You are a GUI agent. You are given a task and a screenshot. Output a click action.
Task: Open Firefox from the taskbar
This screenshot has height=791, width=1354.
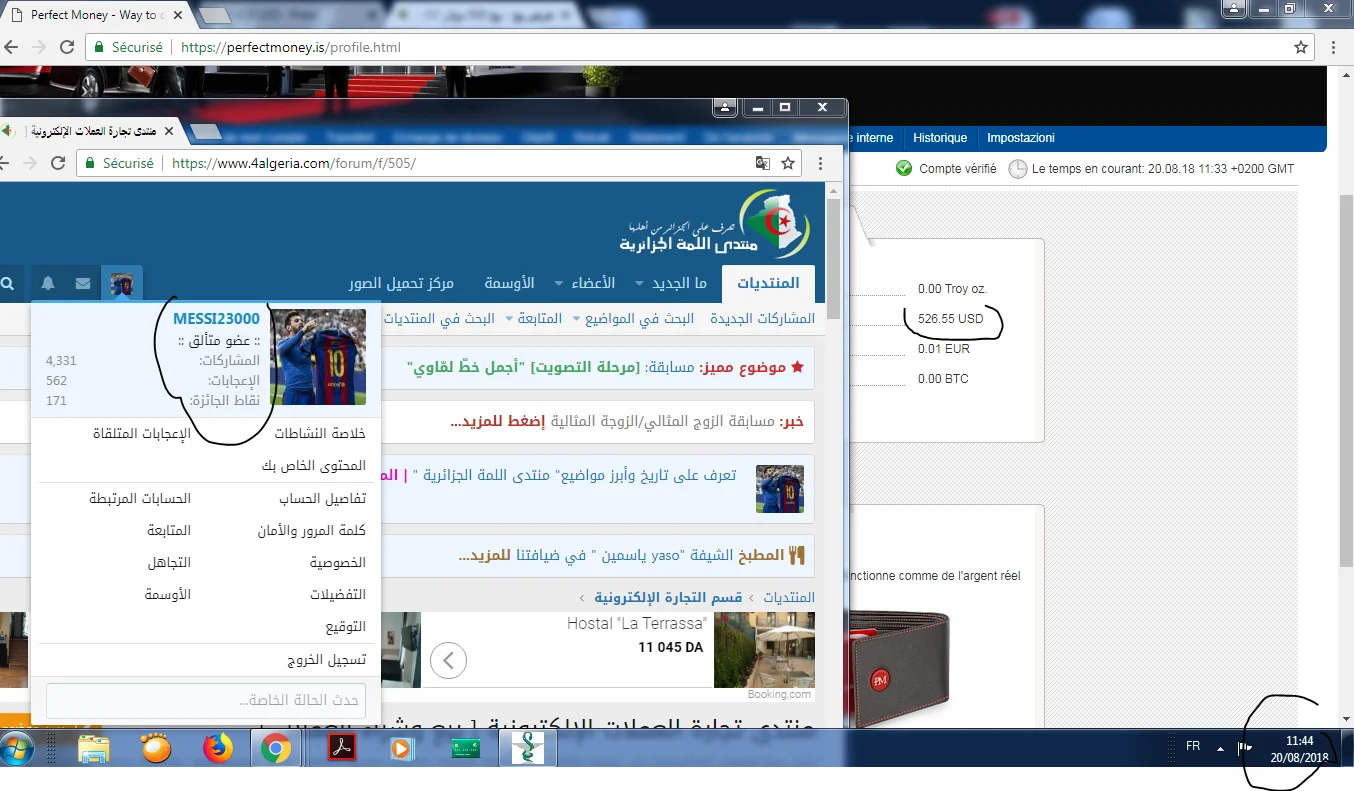(217, 748)
